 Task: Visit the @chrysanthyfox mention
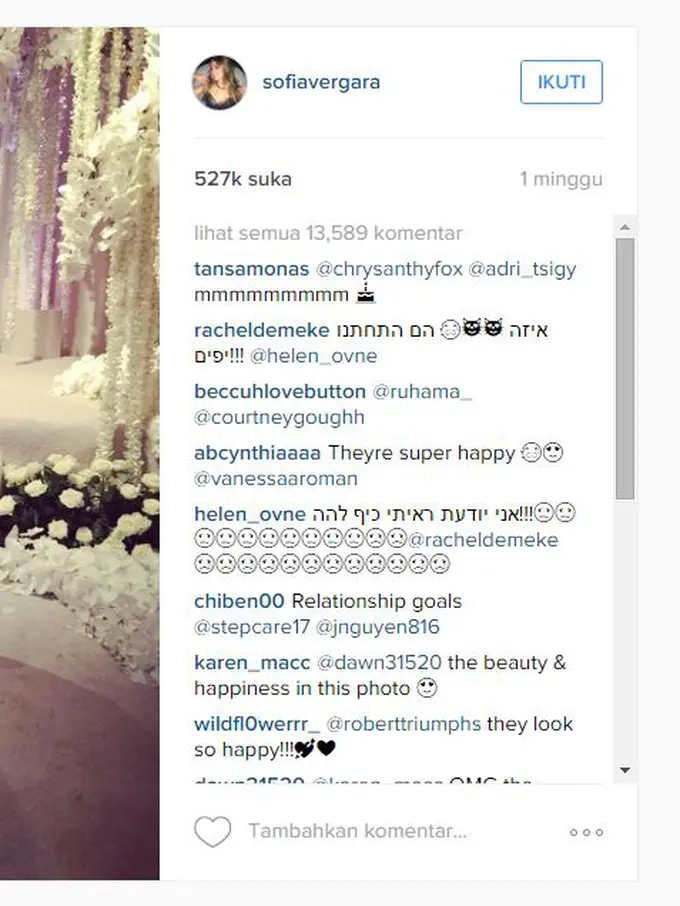[389, 269]
